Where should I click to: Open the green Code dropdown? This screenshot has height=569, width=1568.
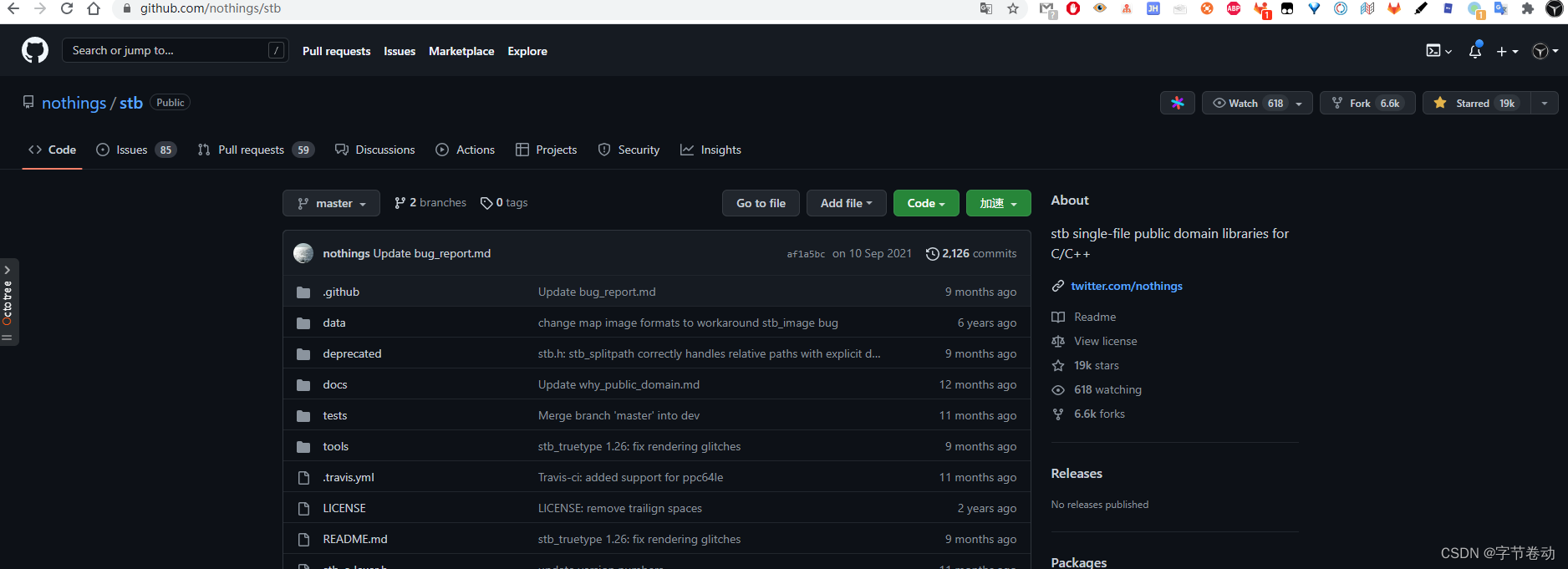tap(926, 203)
